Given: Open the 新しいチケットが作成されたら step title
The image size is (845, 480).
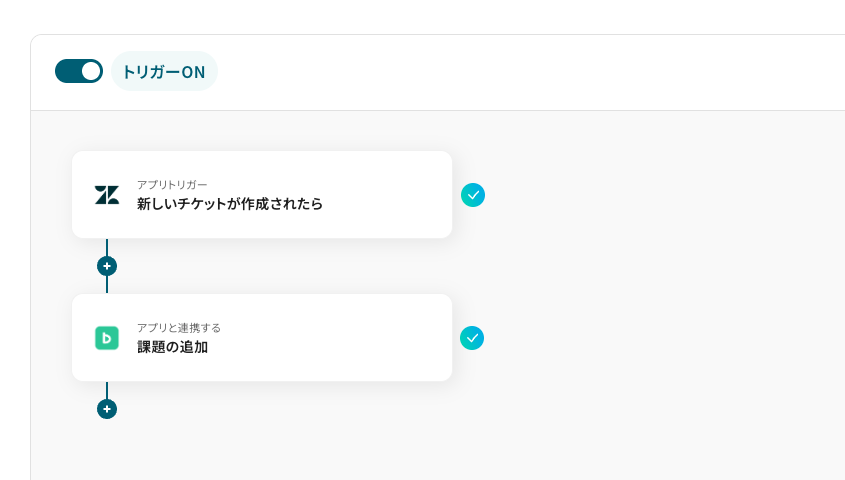Looking at the screenshot, I should (x=230, y=204).
